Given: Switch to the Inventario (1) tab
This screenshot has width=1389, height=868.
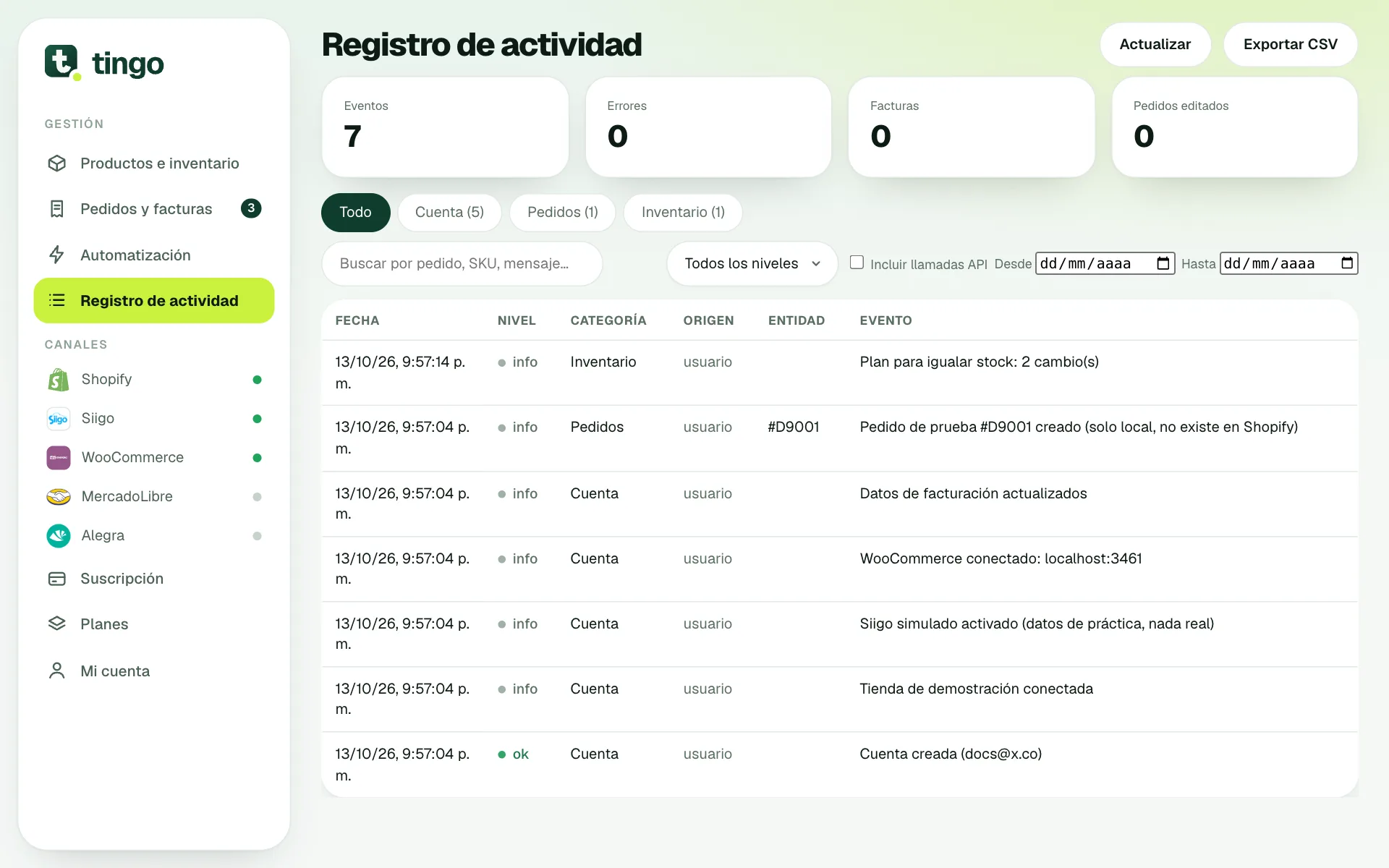Looking at the screenshot, I should click(683, 212).
